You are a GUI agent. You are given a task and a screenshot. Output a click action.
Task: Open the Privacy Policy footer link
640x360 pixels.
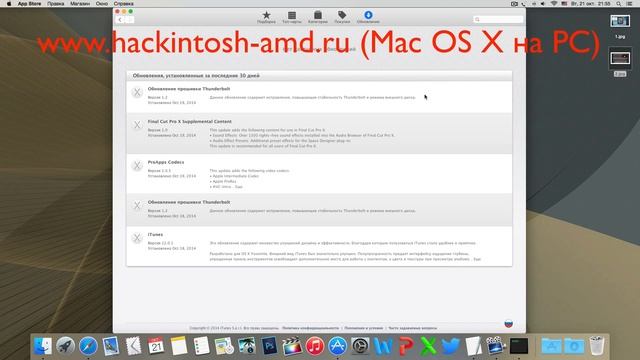tap(310, 328)
